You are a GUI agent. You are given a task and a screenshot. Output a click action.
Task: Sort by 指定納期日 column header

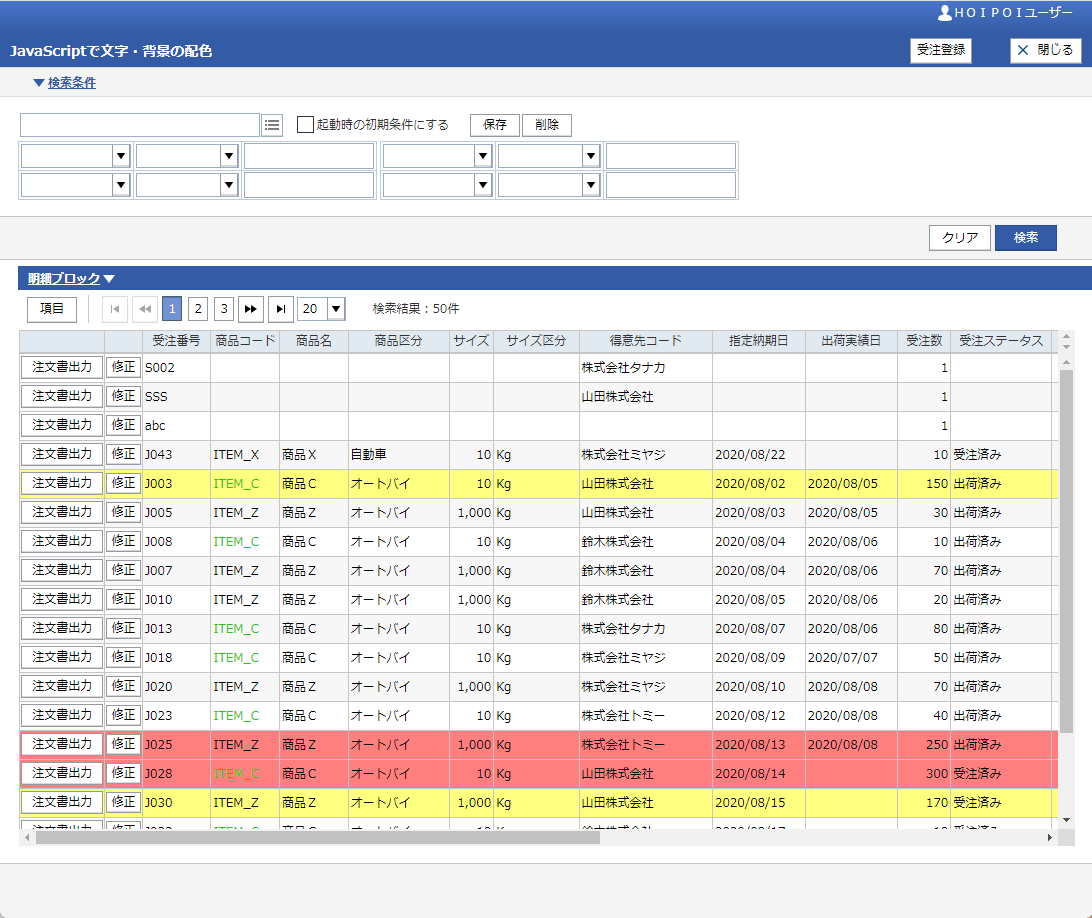[x=758, y=341]
